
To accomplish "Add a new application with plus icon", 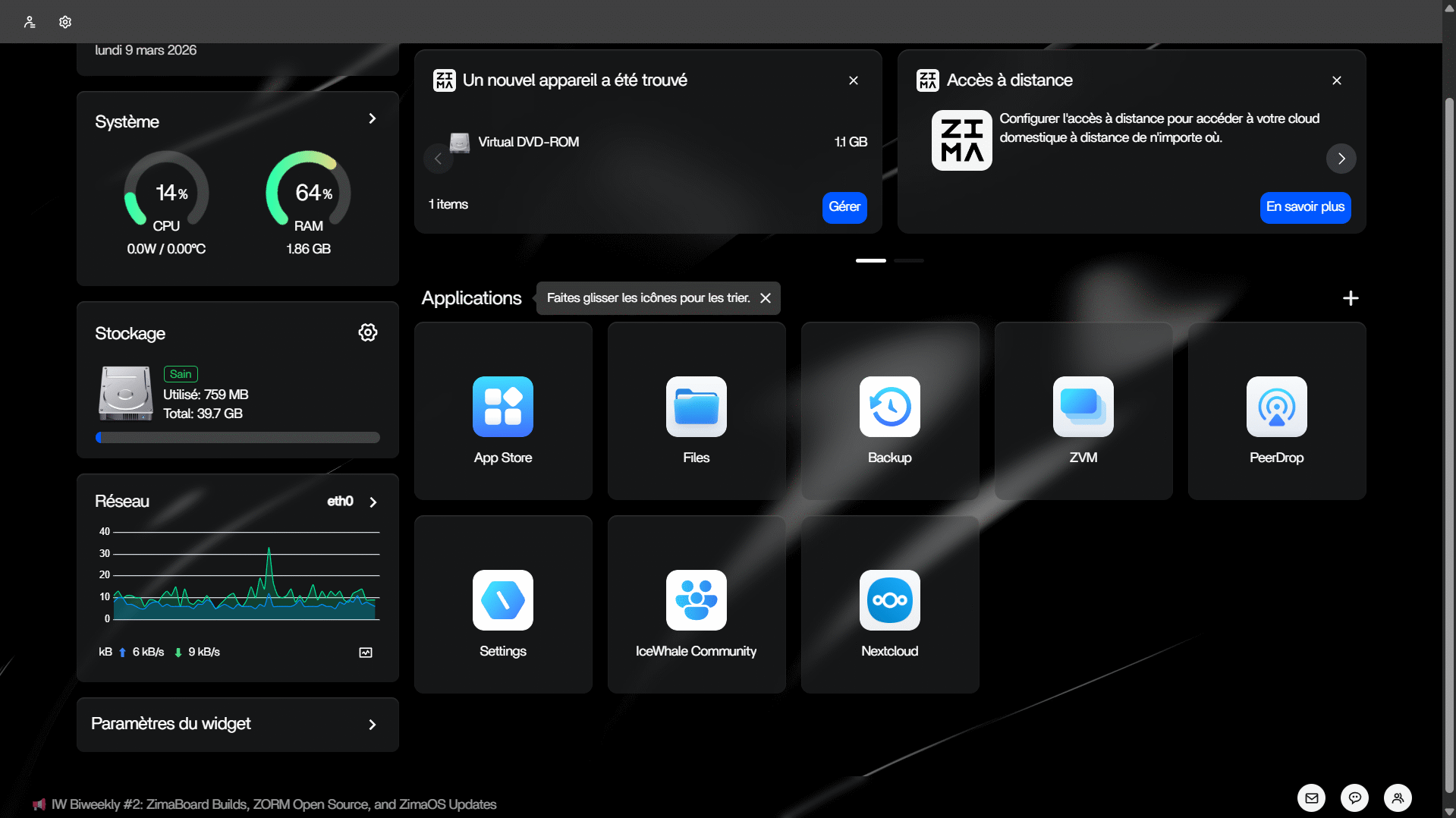I will (x=1350, y=298).
